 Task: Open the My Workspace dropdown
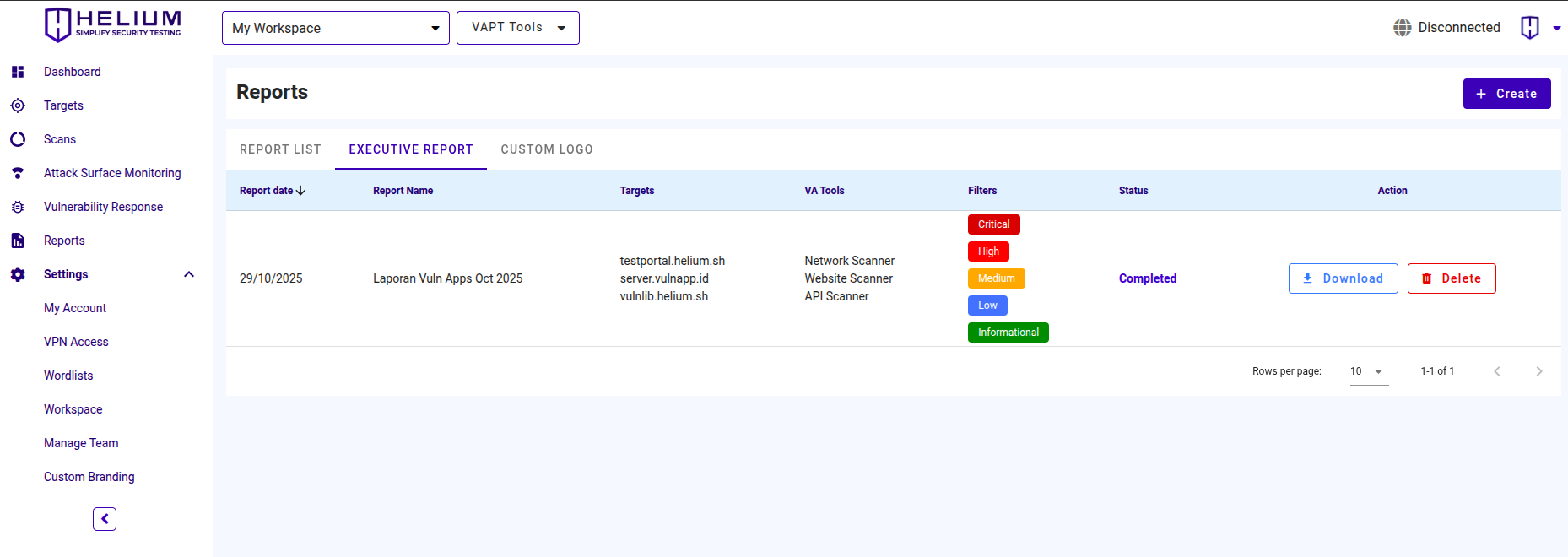pyautogui.click(x=335, y=28)
